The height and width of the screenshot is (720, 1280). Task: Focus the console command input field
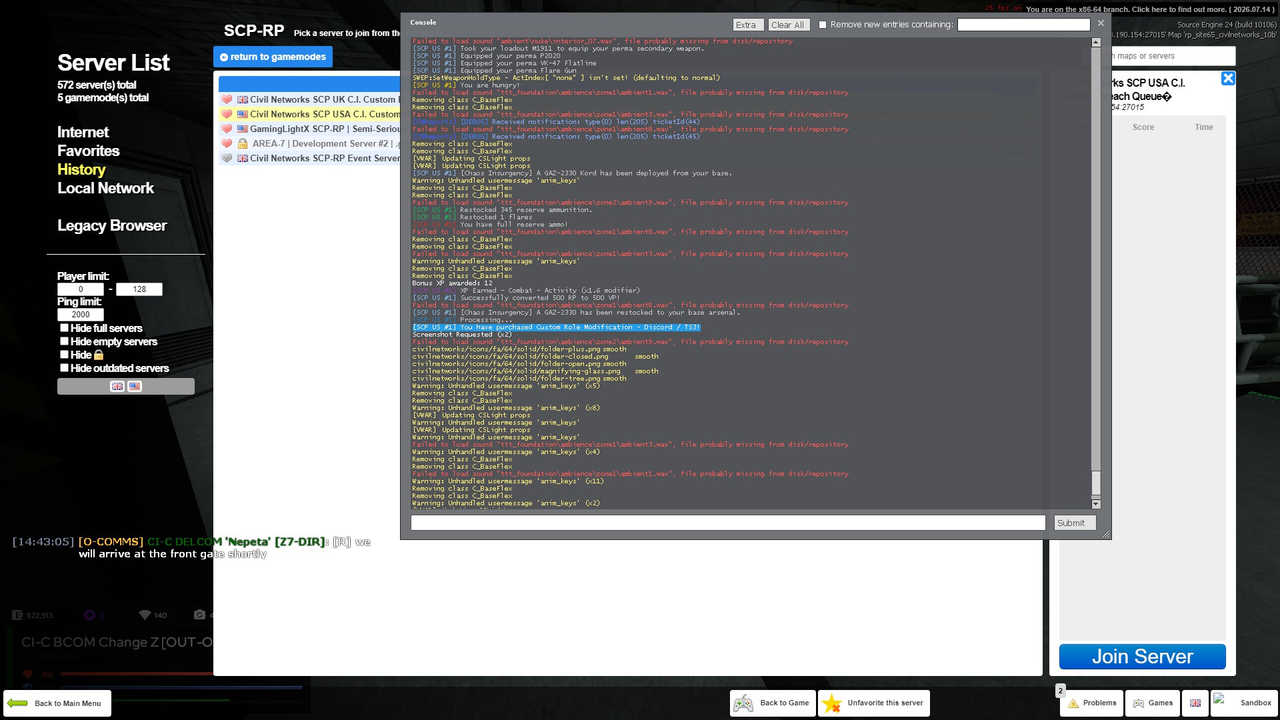728,523
